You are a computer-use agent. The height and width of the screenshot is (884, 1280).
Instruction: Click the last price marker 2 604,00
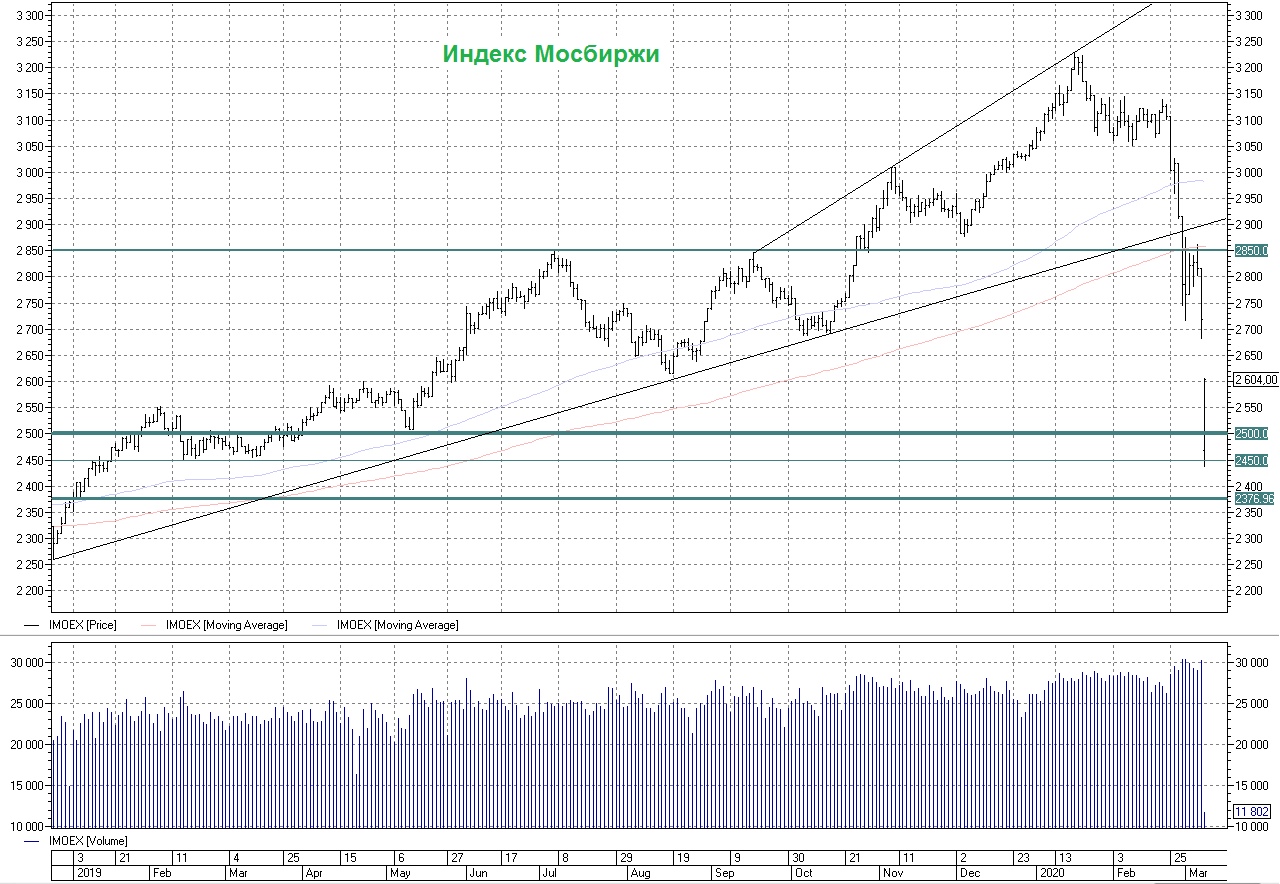point(1256,380)
